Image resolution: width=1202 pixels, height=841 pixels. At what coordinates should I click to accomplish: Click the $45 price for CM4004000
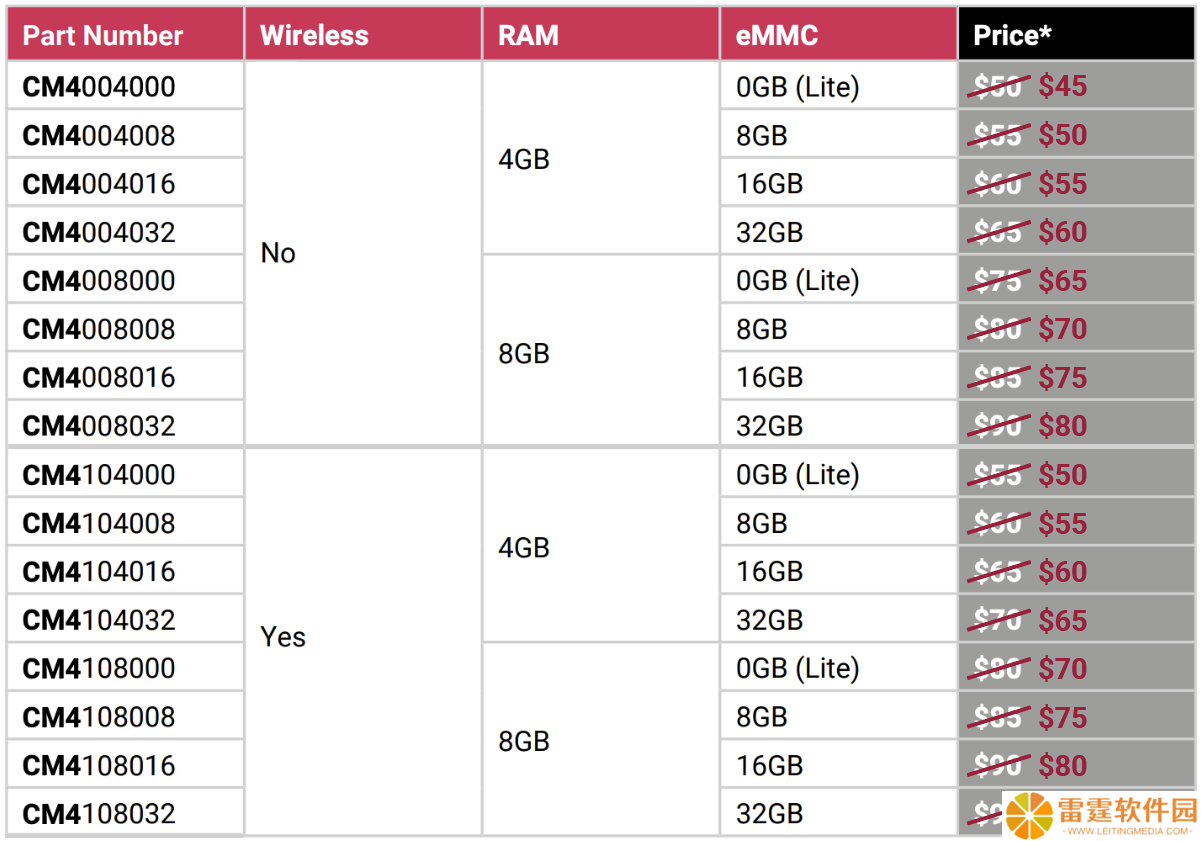(x=1063, y=86)
